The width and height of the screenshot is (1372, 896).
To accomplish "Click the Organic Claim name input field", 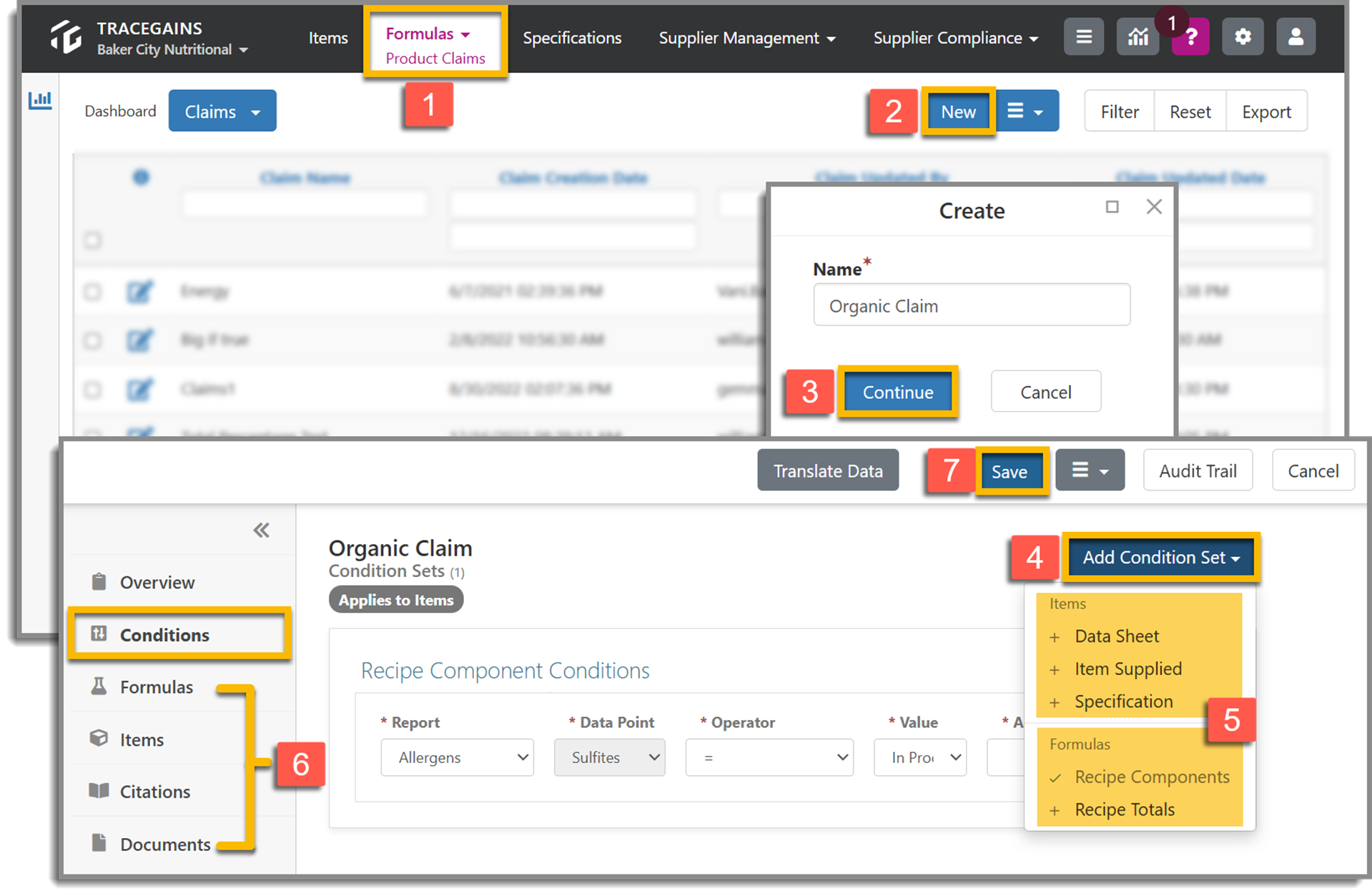I will [971, 305].
